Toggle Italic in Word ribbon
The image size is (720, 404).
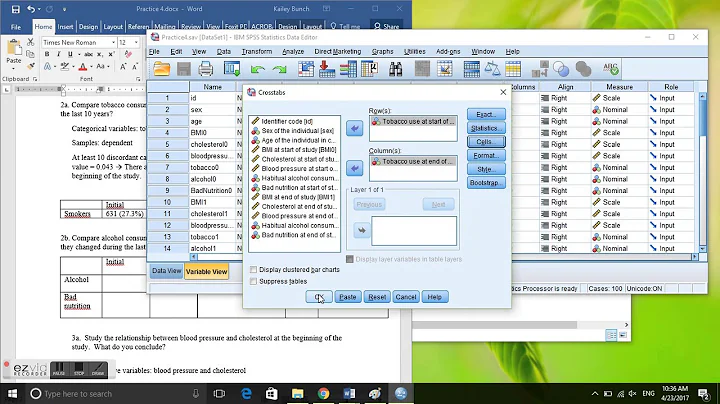coord(58,54)
